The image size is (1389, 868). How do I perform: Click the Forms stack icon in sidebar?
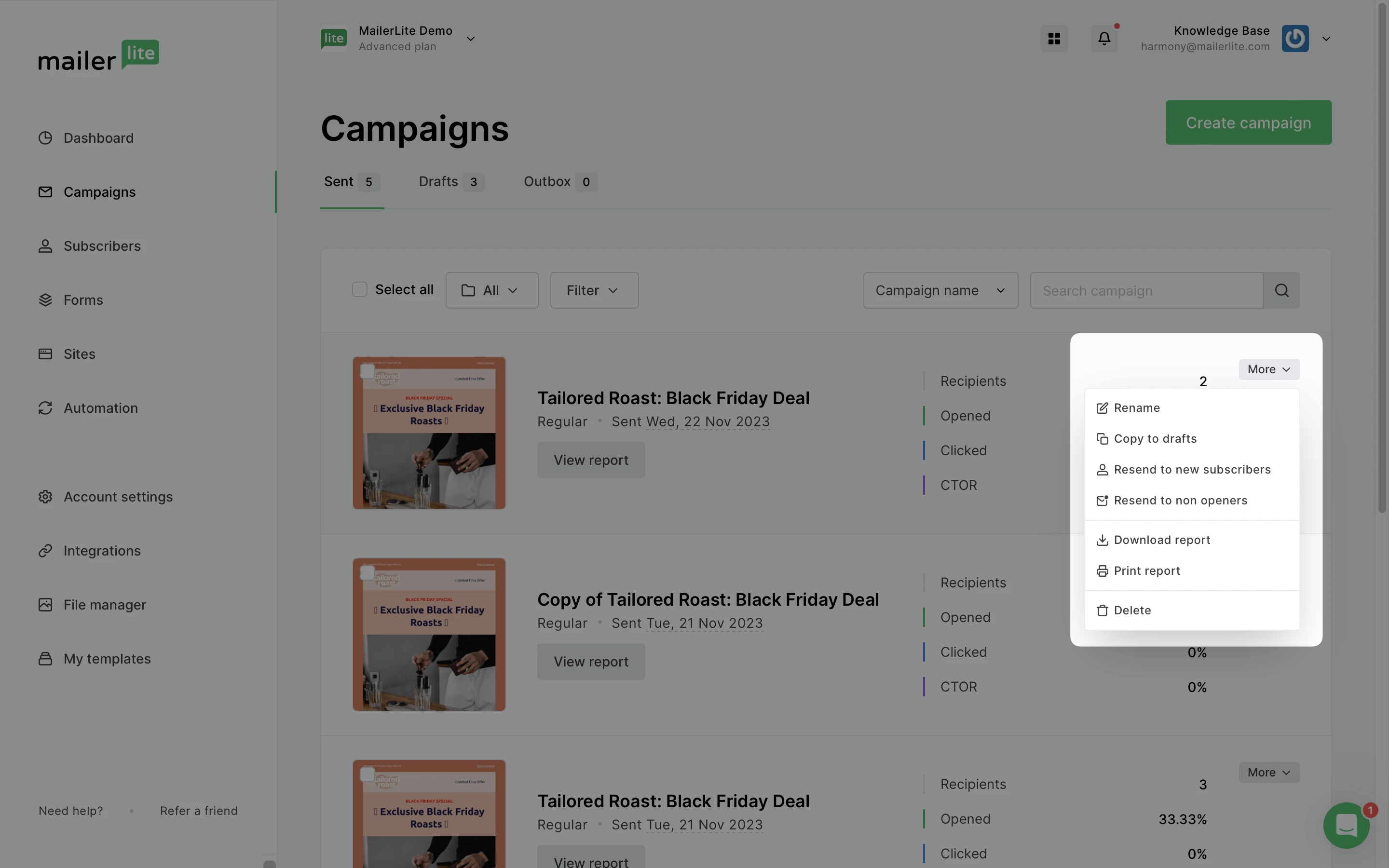pos(45,300)
